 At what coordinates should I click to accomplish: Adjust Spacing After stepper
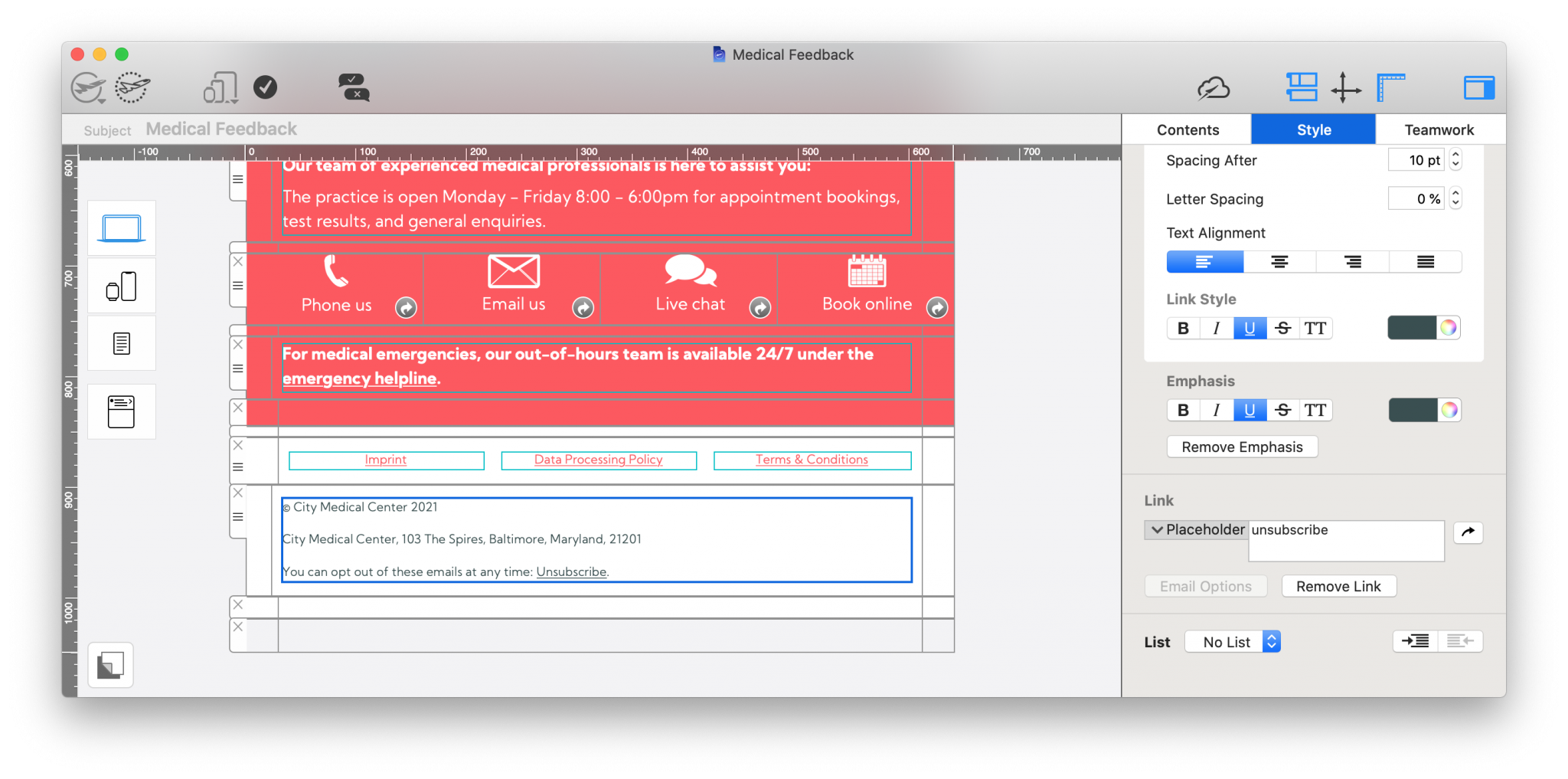tap(1456, 160)
